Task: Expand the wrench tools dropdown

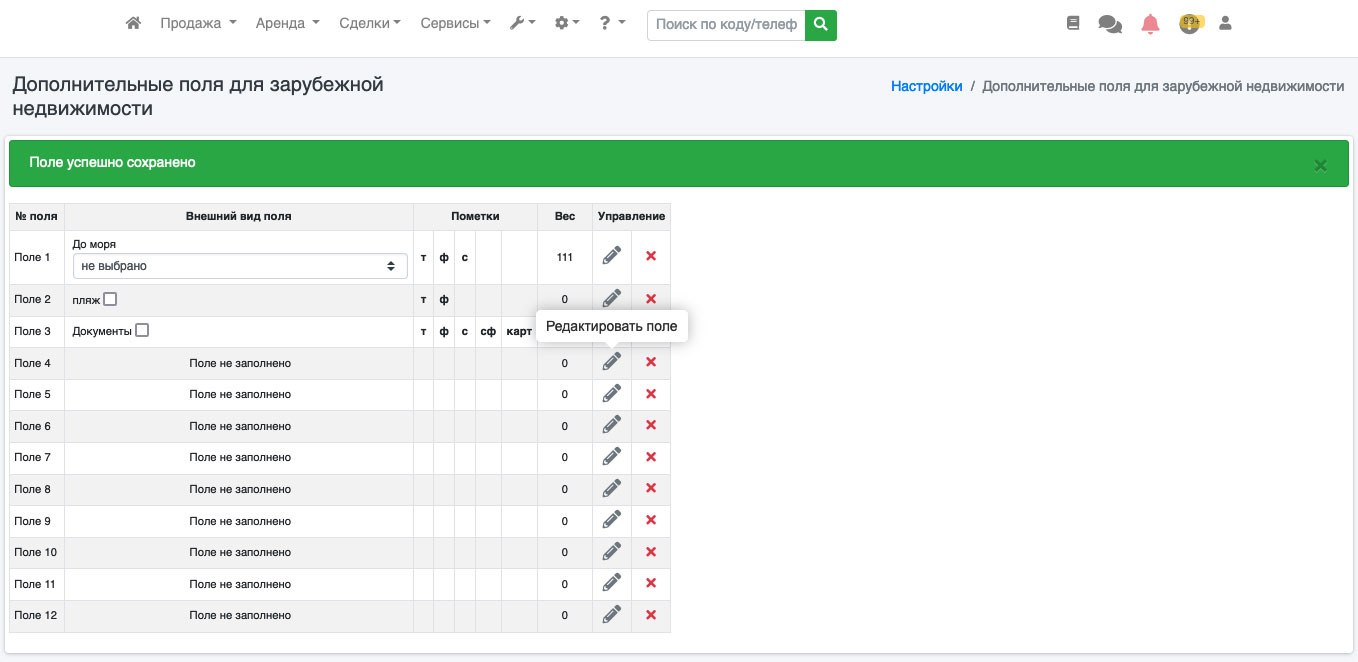Action: coord(522,23)
